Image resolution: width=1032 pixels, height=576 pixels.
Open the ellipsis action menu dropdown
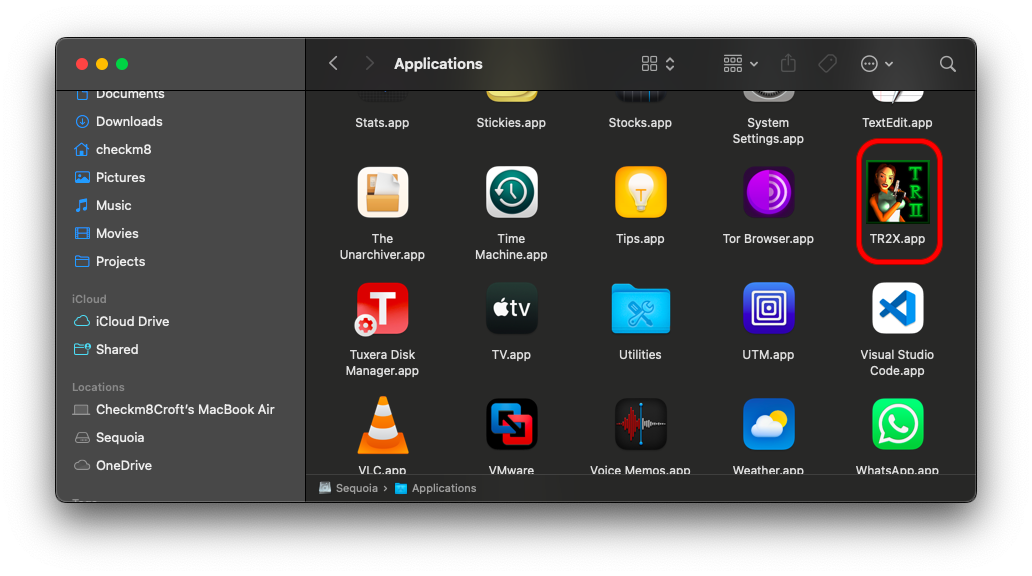pyautogui.click(x=877, y=64)
